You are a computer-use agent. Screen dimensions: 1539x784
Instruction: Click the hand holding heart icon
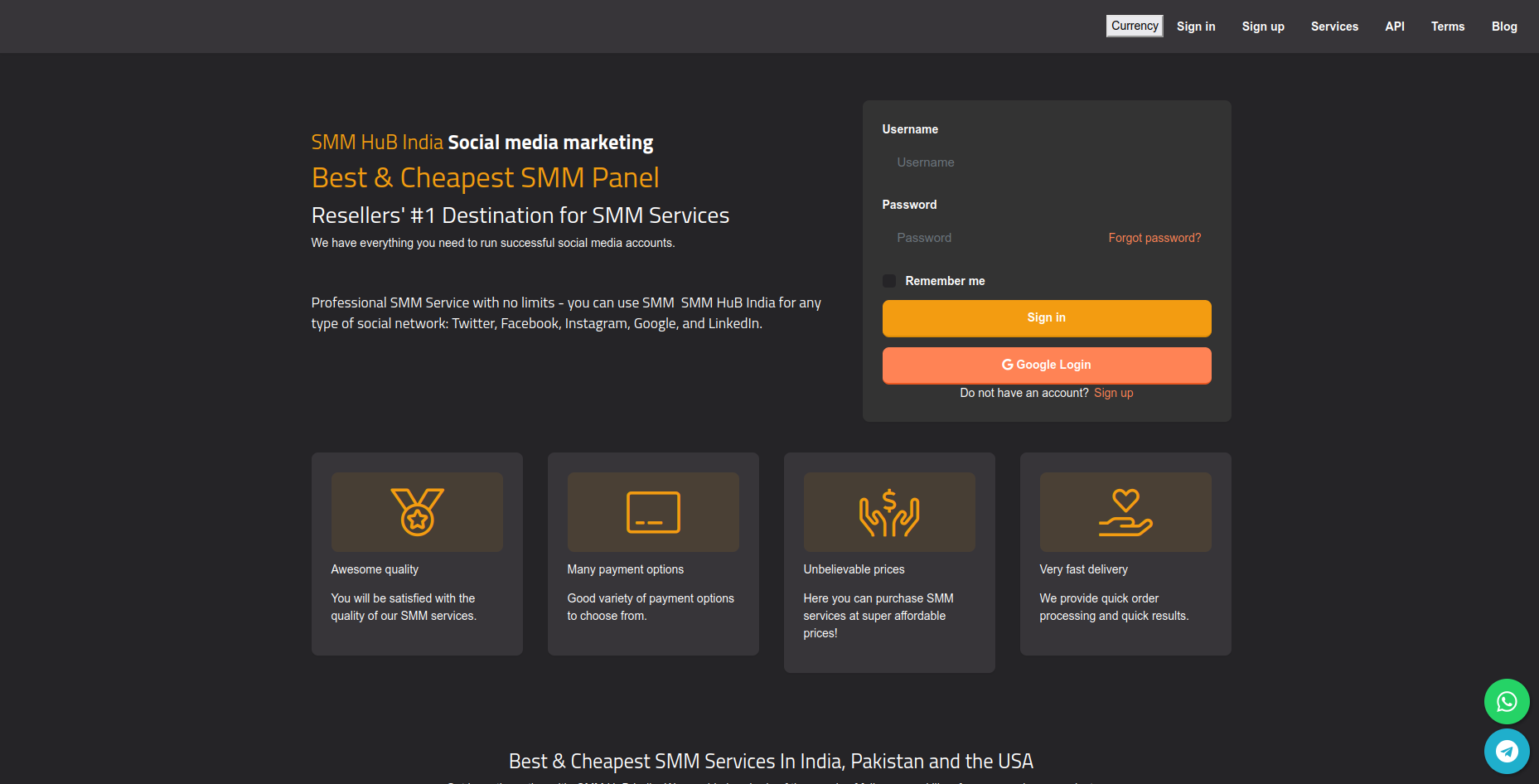coord(1125,512)
